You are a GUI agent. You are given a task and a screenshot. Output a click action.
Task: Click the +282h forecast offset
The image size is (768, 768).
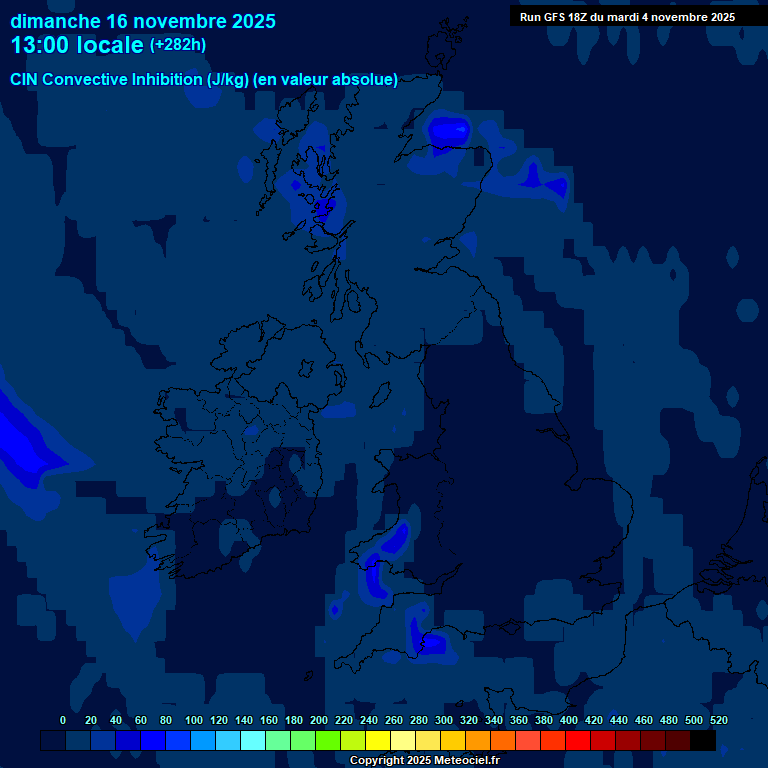(179, 45)
